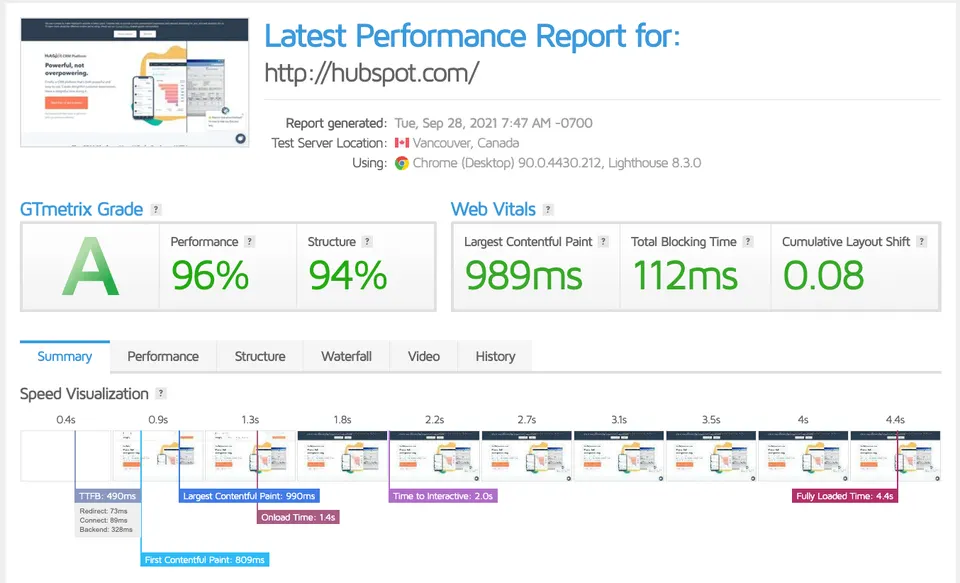Open the Total Blocking Time help icon
This screenshot has height=583, width=960.
click(748, 241)
